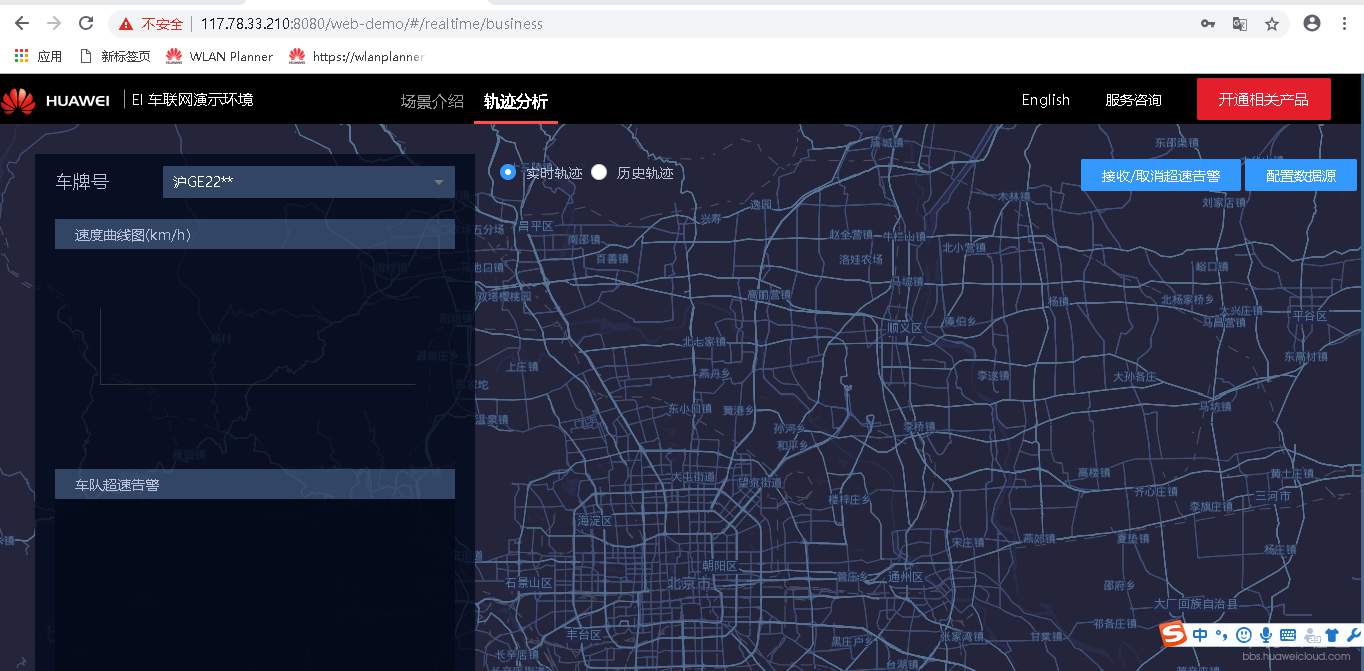Select the 历史轨迹 radio button

599,172
